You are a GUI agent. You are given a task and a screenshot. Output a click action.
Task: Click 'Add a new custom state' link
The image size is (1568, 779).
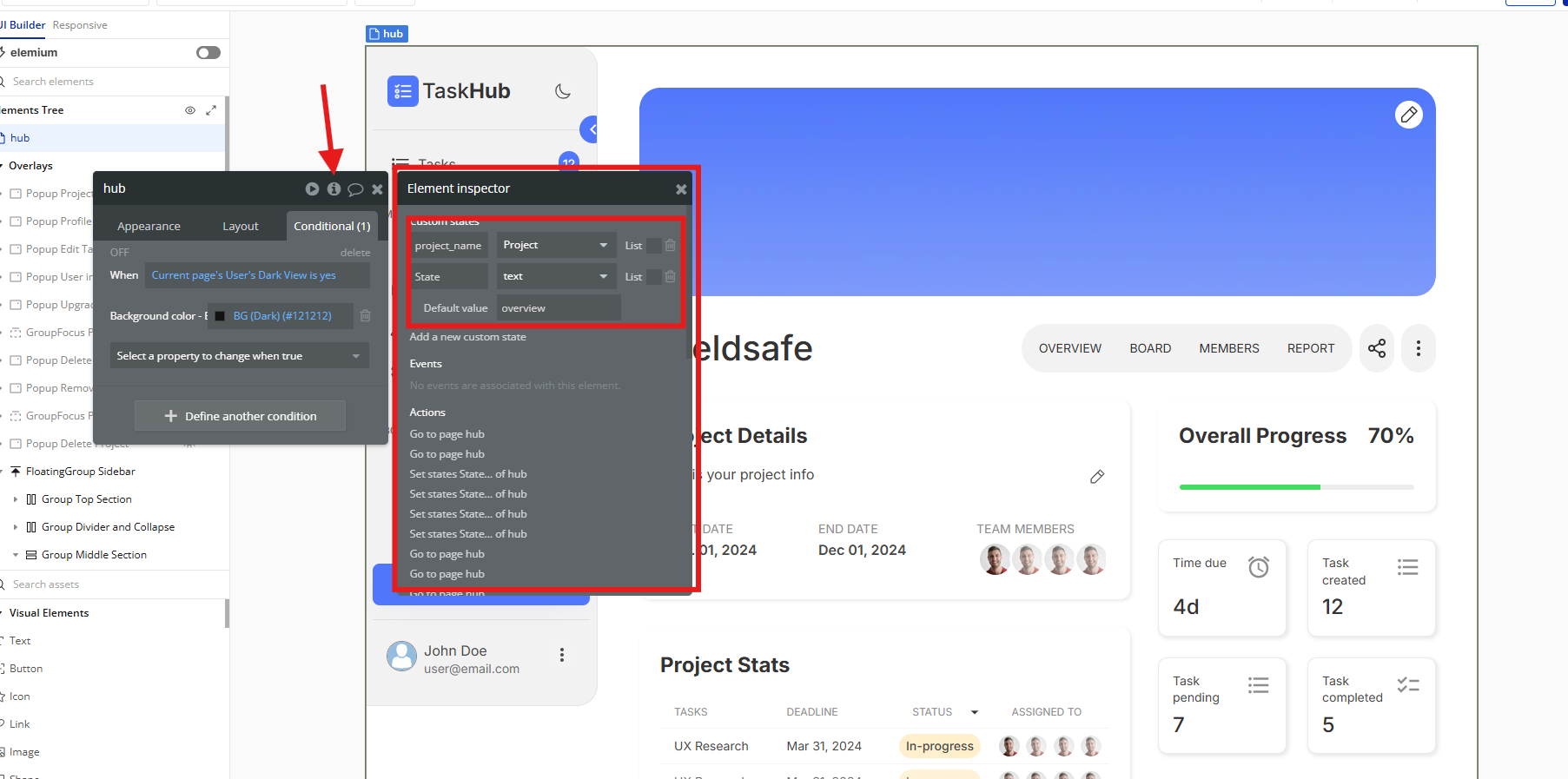click(467, 337)
